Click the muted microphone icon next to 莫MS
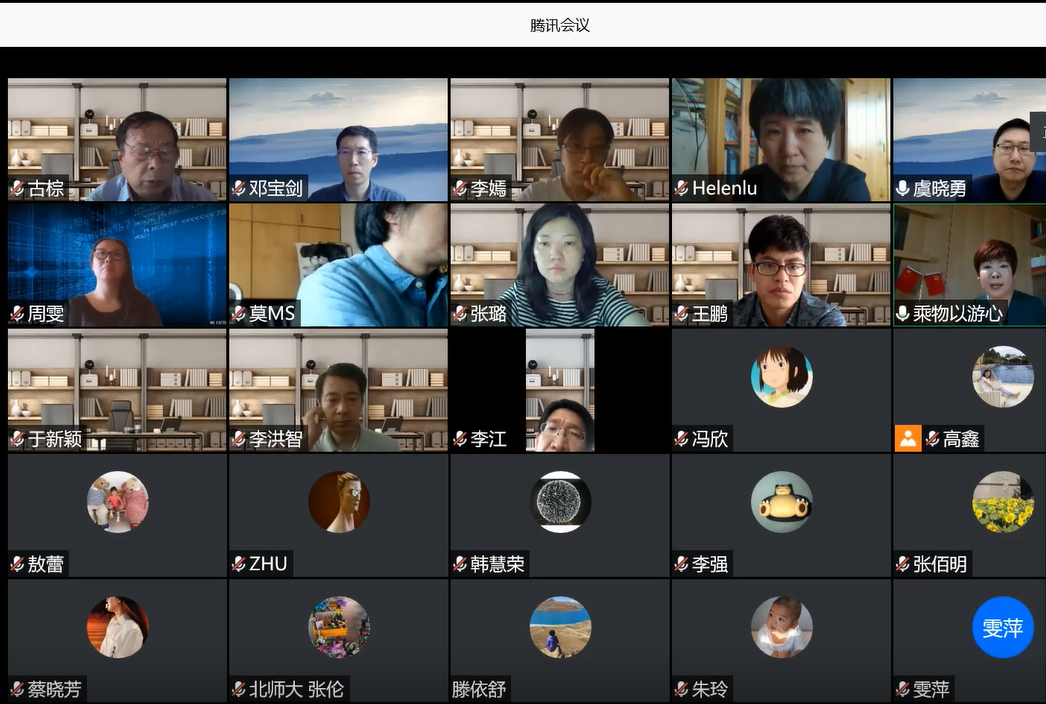The width and height of the screenshot is (1046, 704). [239, 314]
